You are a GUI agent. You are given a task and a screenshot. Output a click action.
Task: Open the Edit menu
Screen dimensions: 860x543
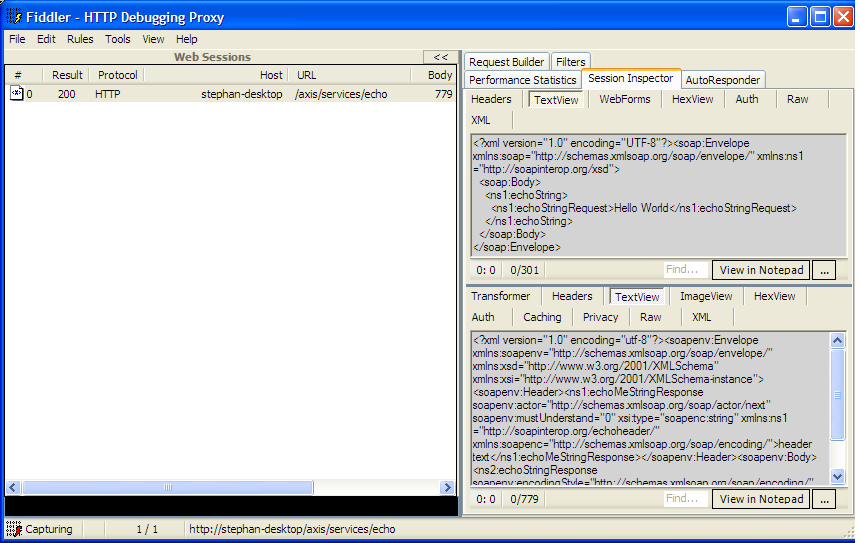(46, 39)
